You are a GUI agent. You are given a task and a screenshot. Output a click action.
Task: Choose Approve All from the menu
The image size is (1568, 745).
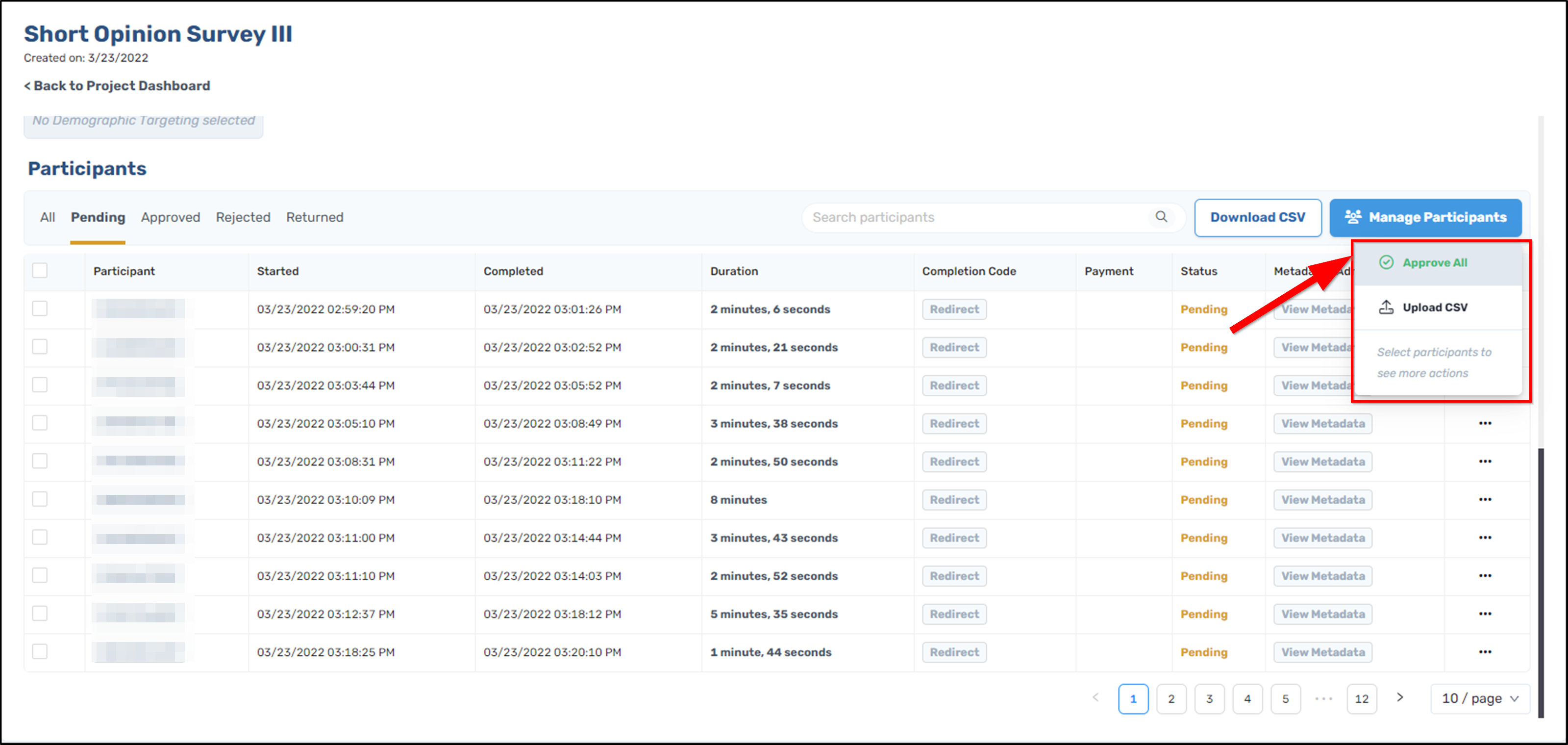pos(1438,262)
